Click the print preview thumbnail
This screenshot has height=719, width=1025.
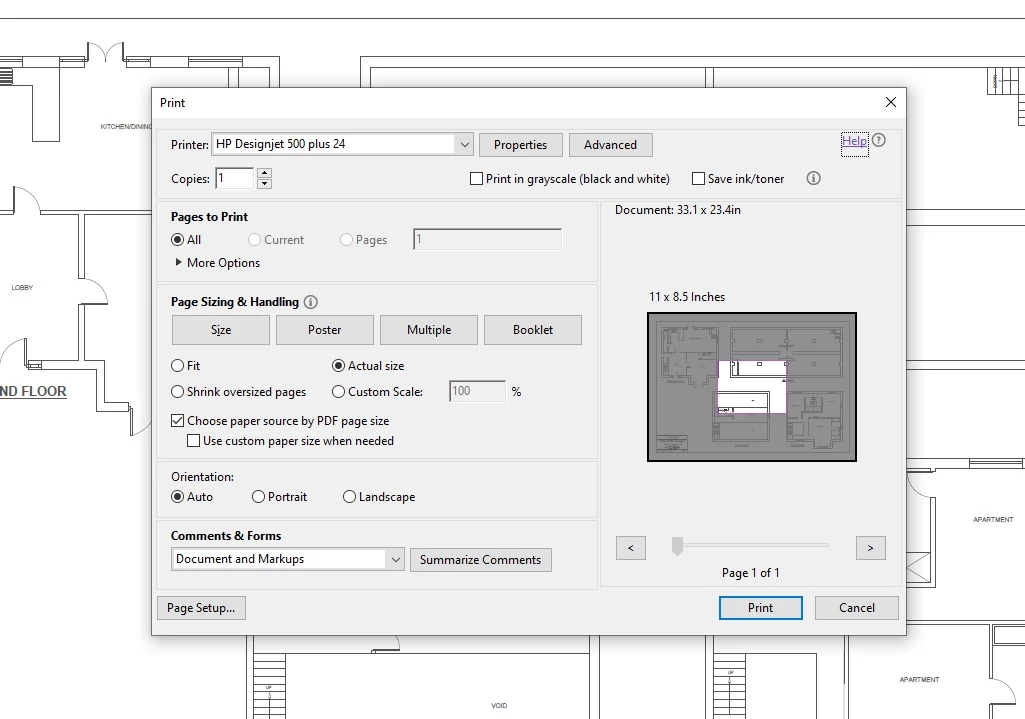pyautogui.click(x=752, y=387)
